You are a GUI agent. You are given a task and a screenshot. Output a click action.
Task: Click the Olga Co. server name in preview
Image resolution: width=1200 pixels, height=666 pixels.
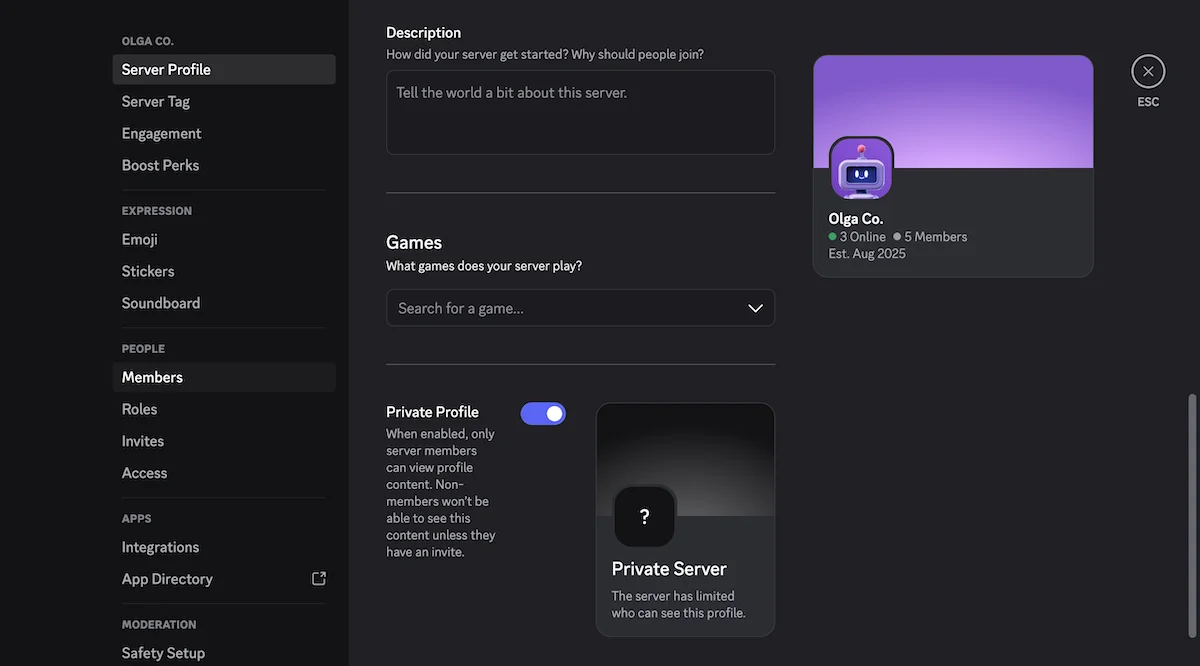coord(856,218)
